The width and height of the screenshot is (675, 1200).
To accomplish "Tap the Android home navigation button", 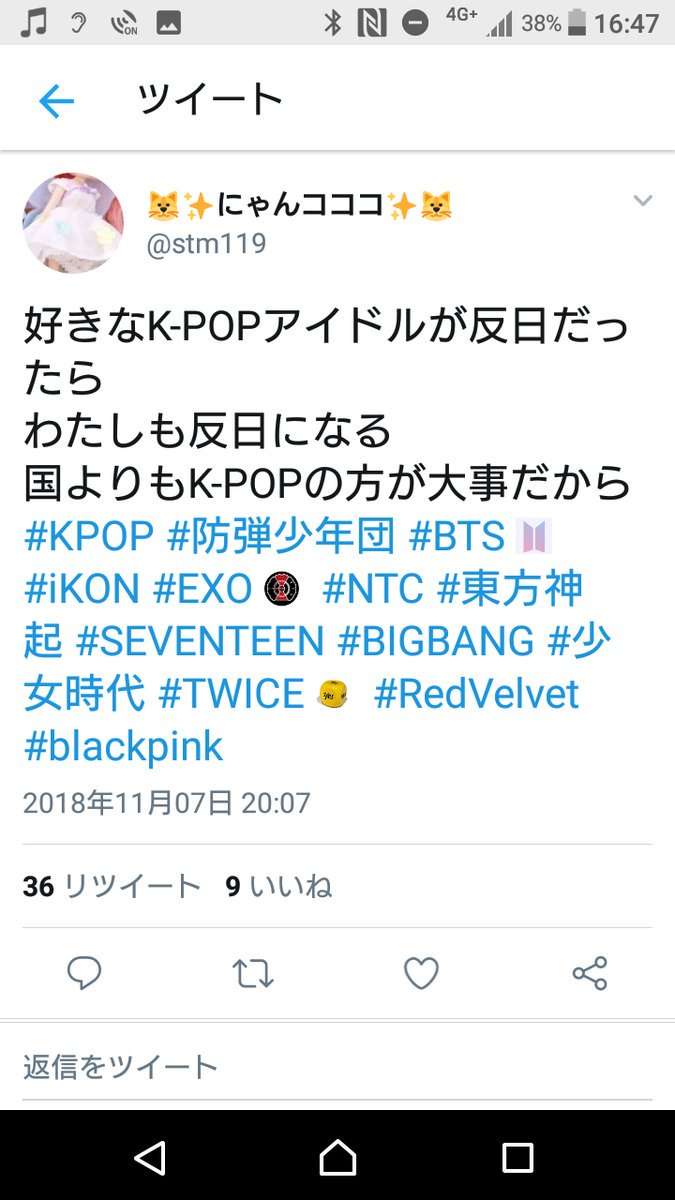I will pos(337,1157).
